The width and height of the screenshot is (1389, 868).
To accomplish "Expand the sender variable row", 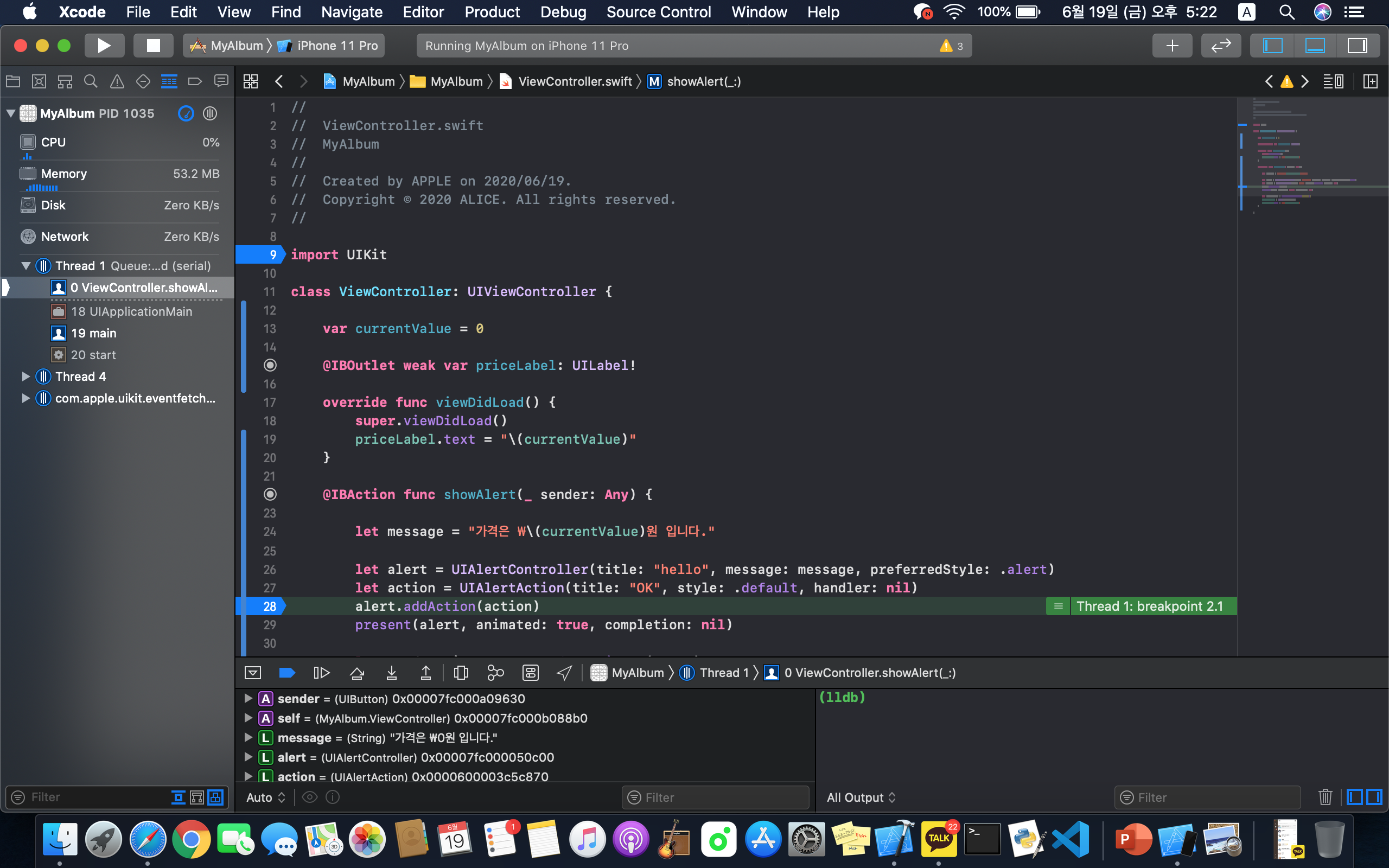I will pyautogui.click(x=248, y=698).
